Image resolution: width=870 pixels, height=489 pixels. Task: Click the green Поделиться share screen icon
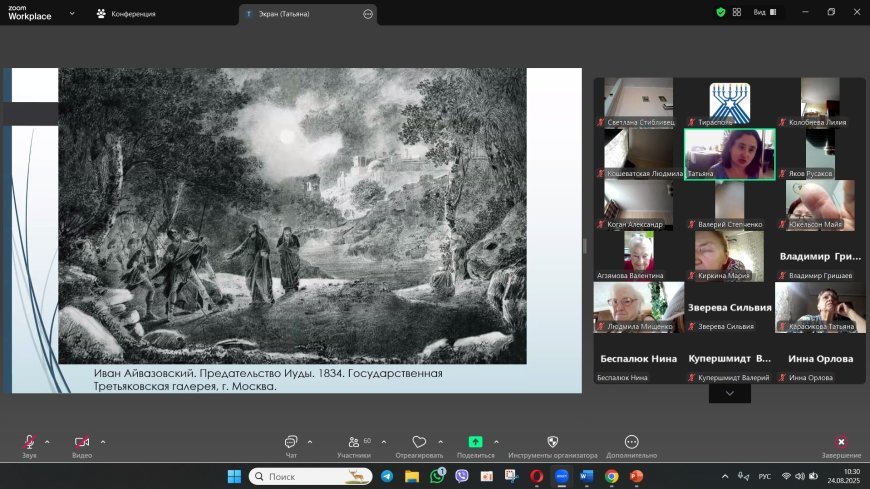coord(476,441)
